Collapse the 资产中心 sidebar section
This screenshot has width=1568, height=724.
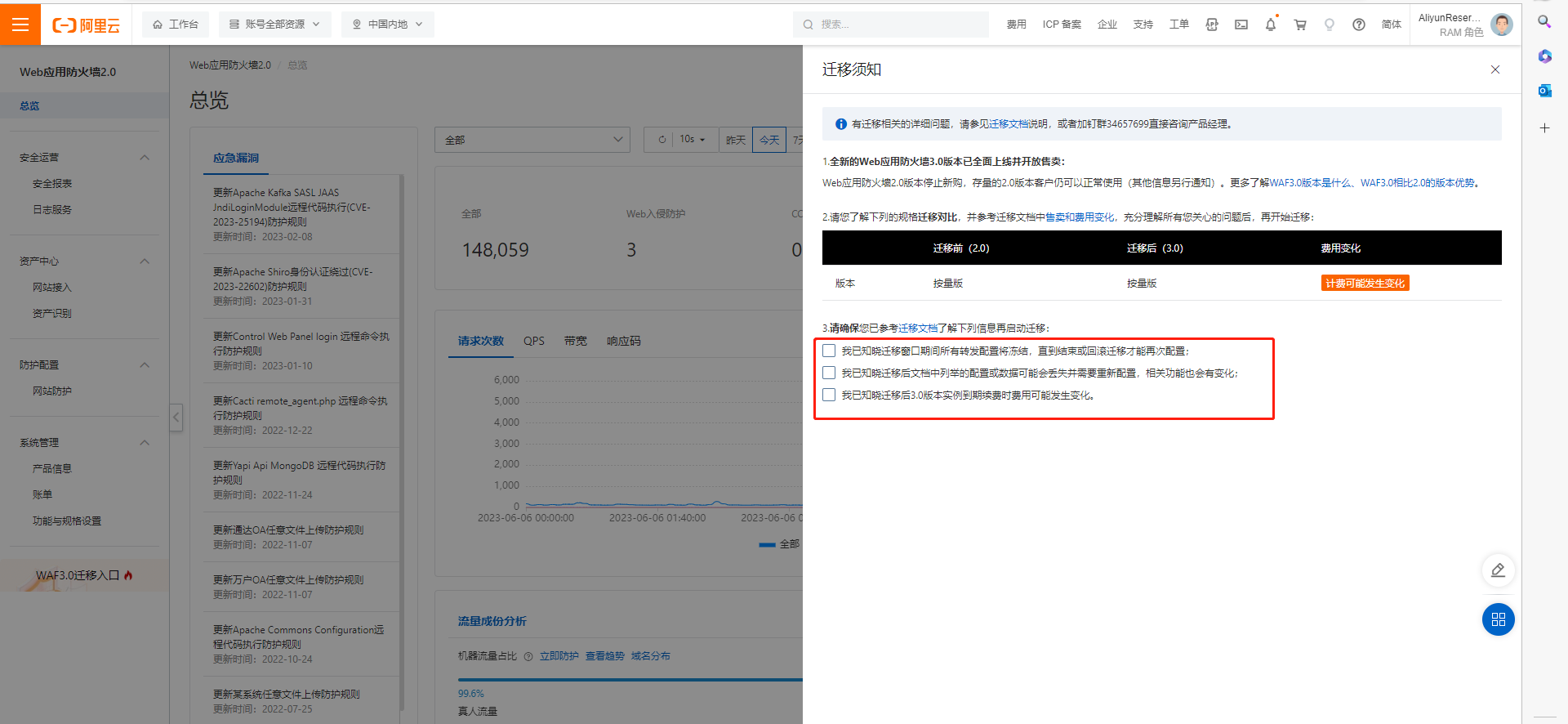point(145,261)
